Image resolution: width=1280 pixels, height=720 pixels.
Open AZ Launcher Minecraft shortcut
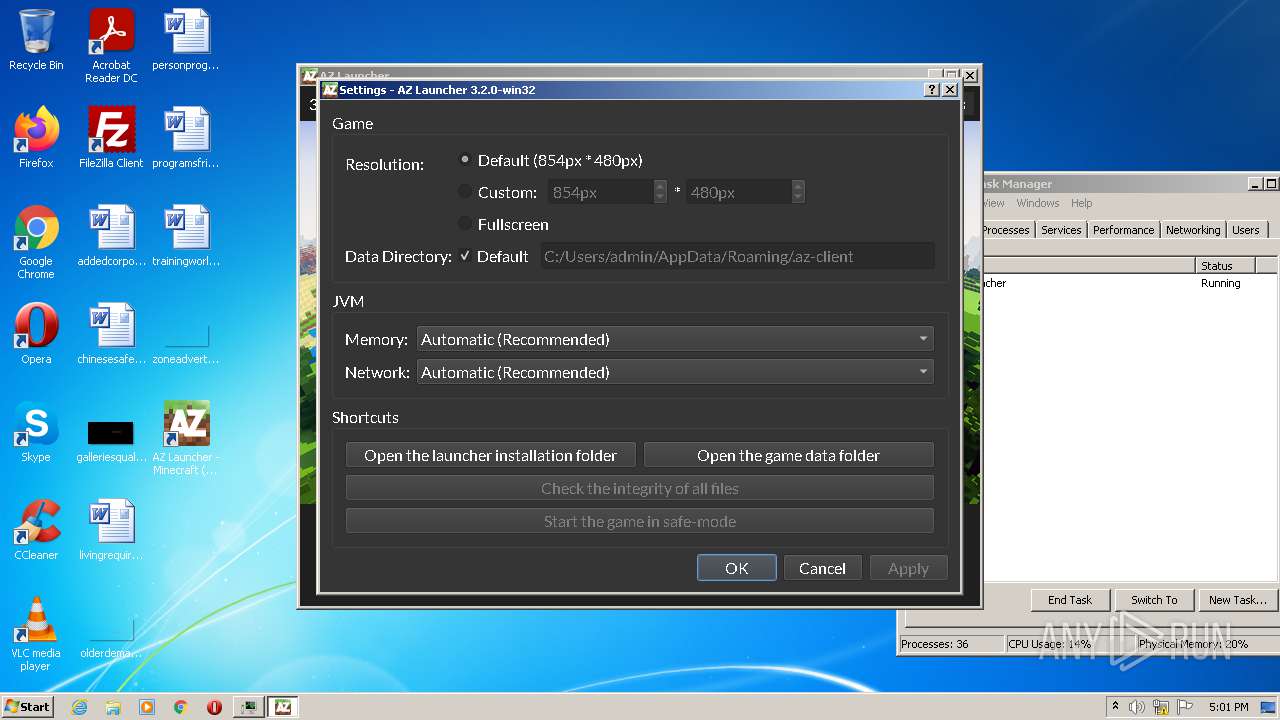pos(186,438)
